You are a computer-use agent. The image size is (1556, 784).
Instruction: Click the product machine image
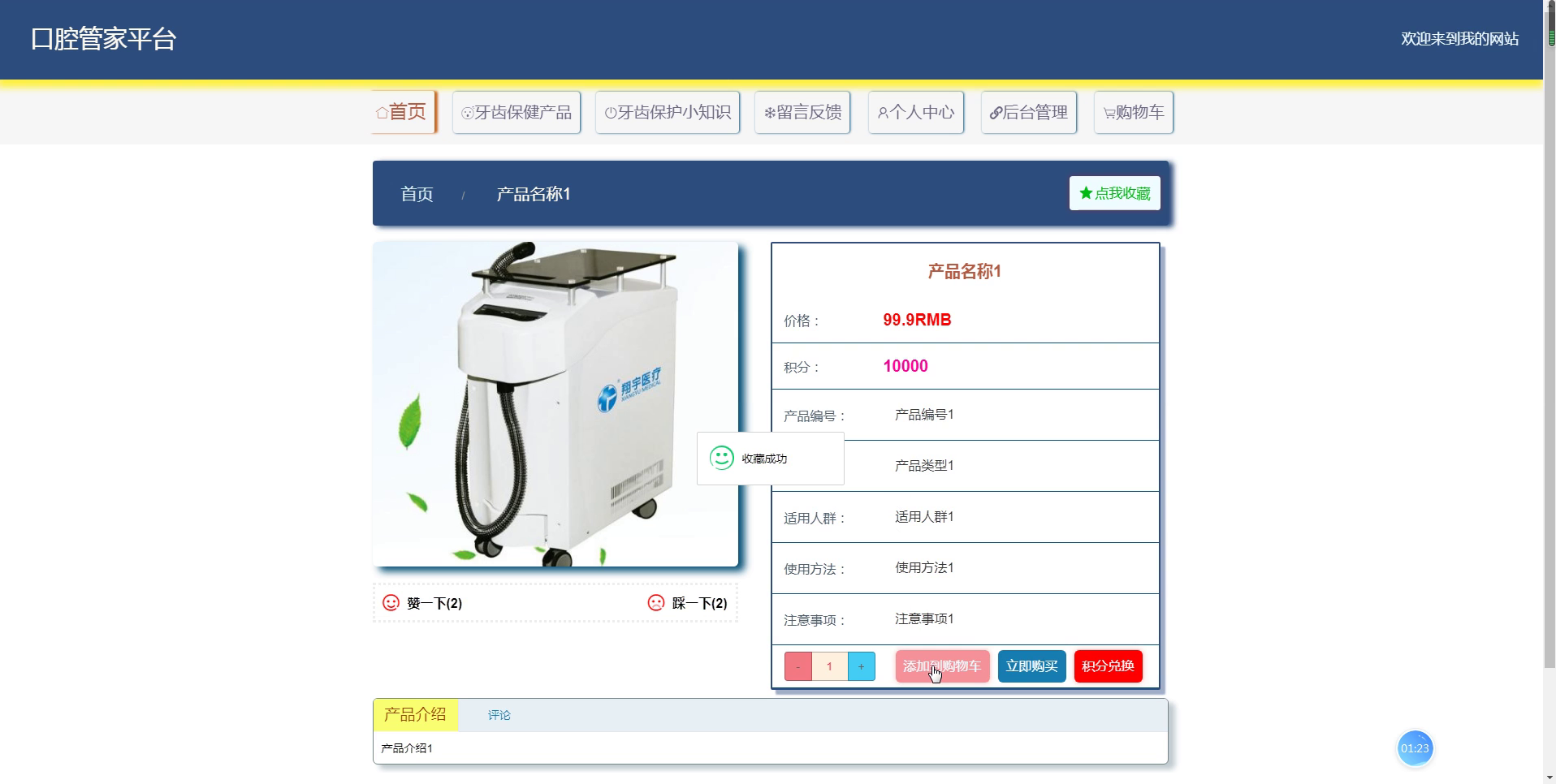[x=555, y=404]
